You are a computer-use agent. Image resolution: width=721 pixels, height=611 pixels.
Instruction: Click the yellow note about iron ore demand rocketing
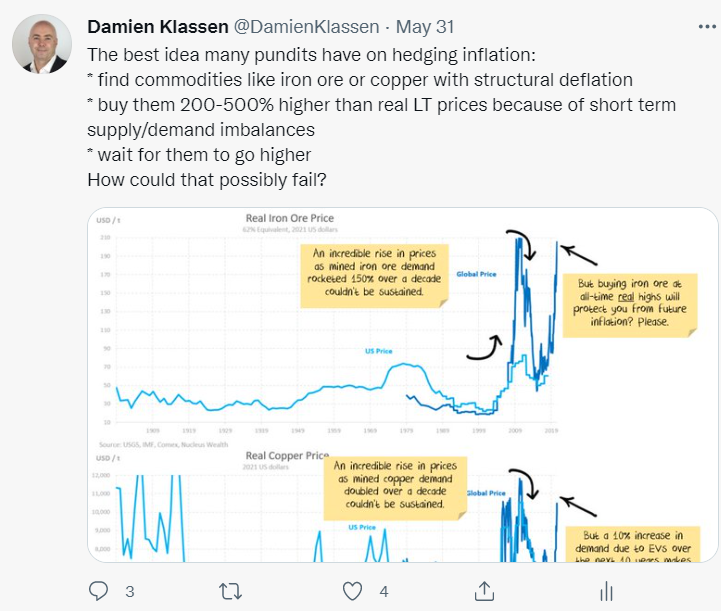point(374,274)
